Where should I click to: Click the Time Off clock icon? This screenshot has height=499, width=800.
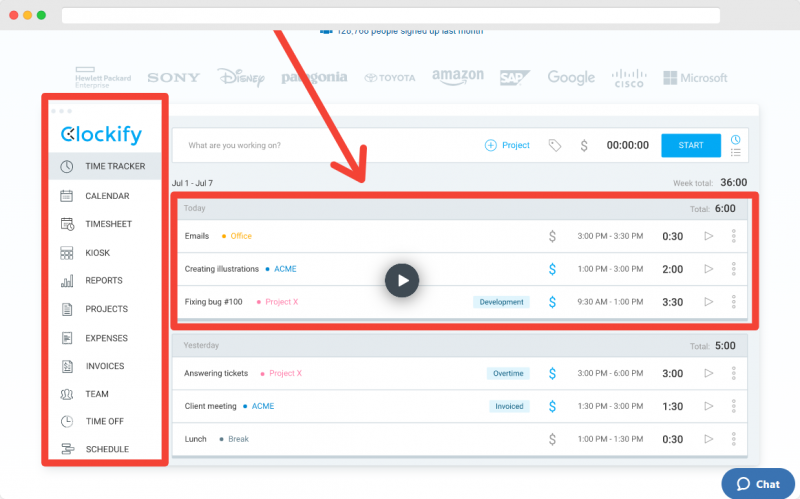click(x=67, y=421)
